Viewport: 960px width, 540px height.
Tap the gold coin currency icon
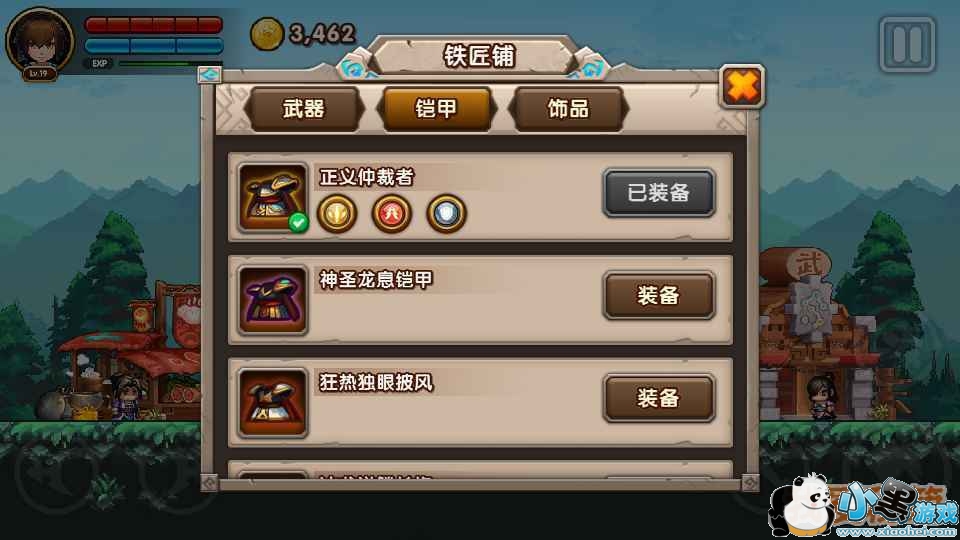(267, 33)
